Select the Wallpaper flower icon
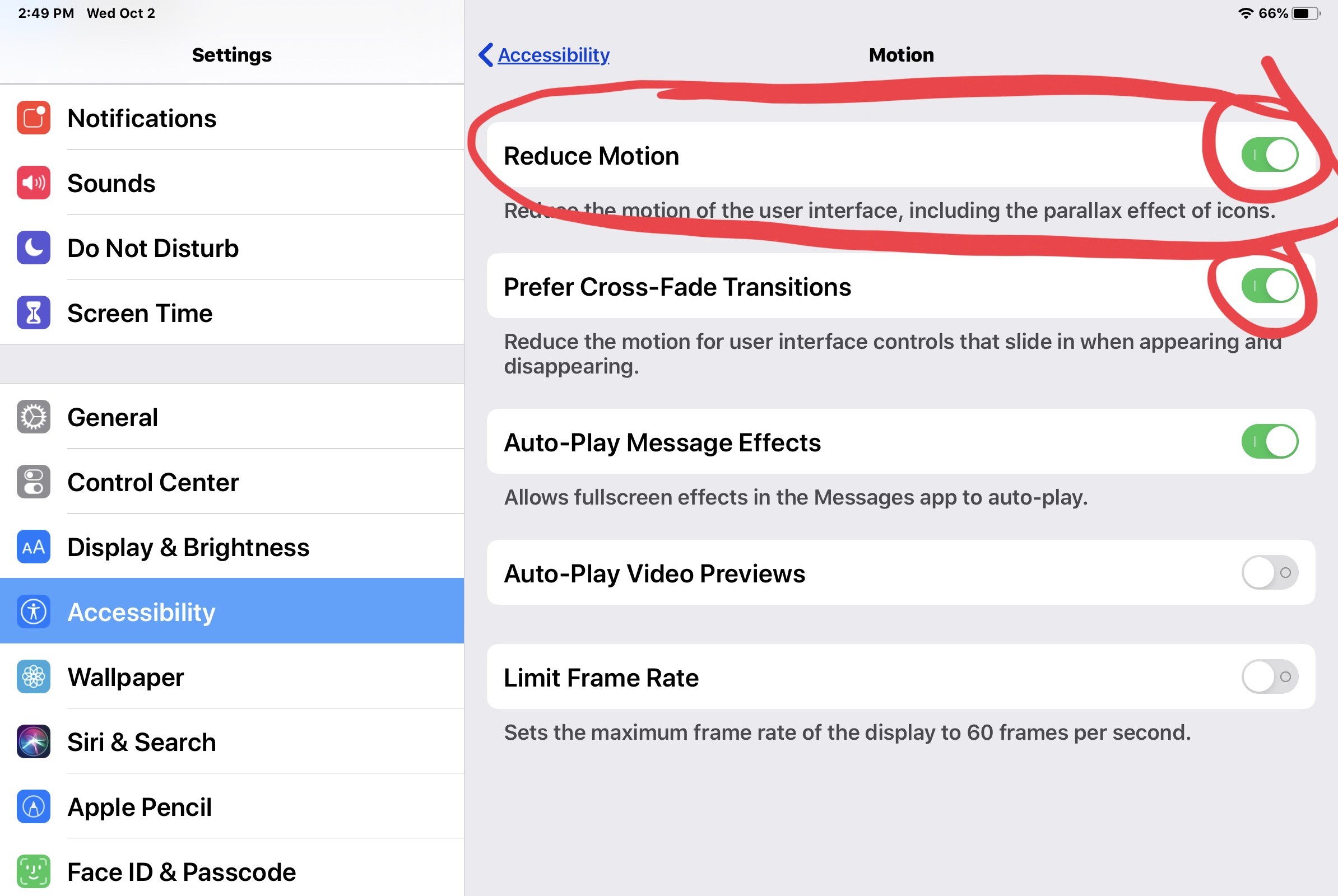1338x896 pixels. pos(32,676)
